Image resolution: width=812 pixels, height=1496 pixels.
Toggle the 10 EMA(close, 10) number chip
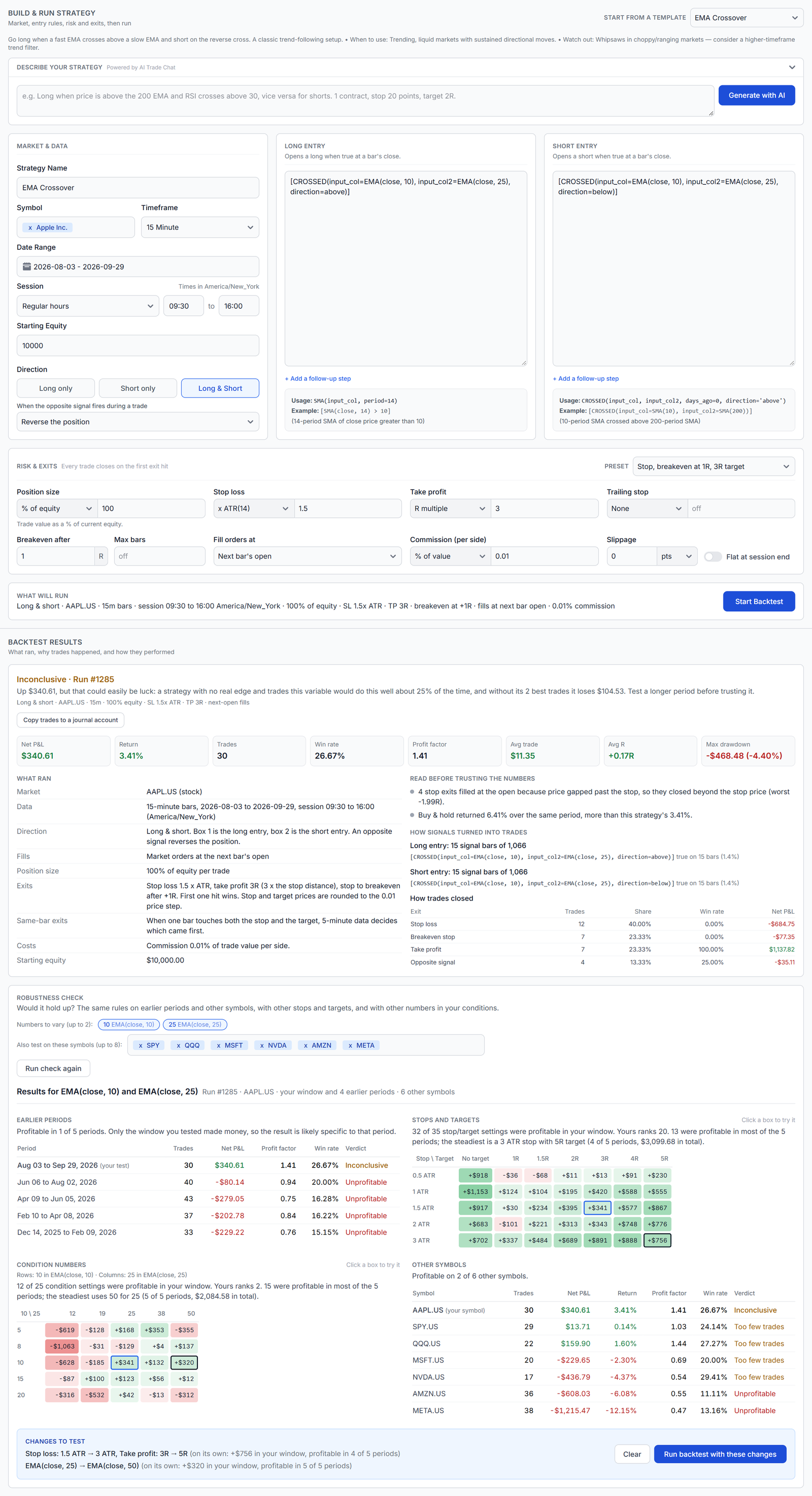129,1024
